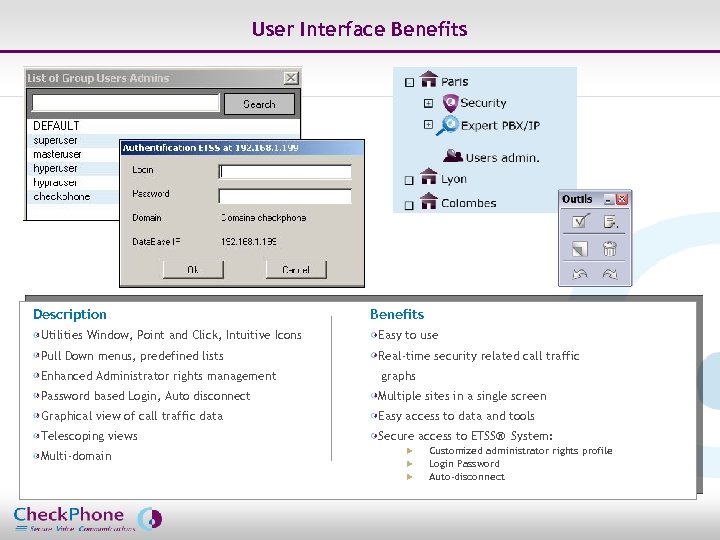Click the Authentification ETSS dialog title bar

242,148
